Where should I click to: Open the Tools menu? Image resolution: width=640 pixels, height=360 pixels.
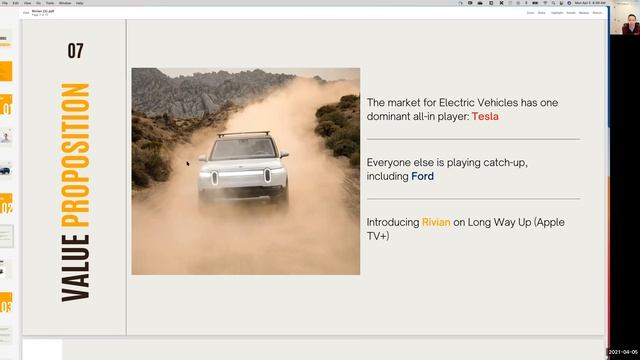50,3
